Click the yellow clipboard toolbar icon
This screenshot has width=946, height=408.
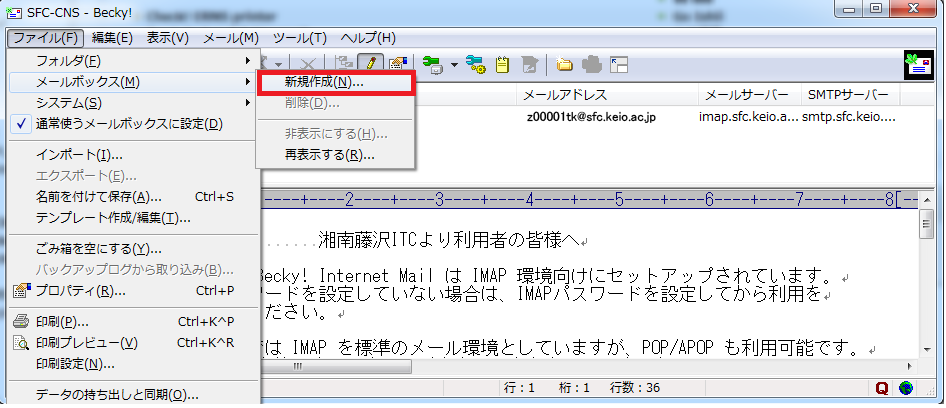point(503,64)
